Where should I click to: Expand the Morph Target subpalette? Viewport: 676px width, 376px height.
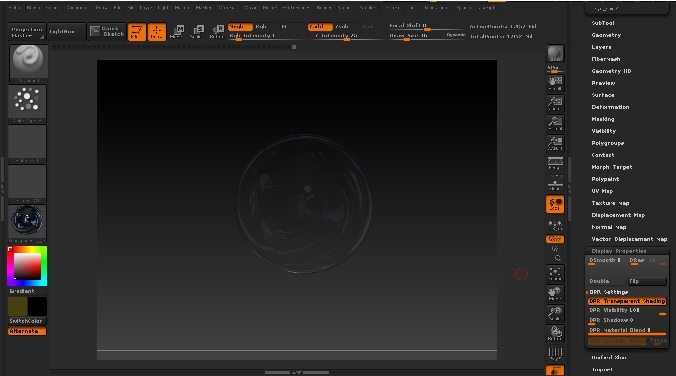pyautogui.click(x=612, y=167)
